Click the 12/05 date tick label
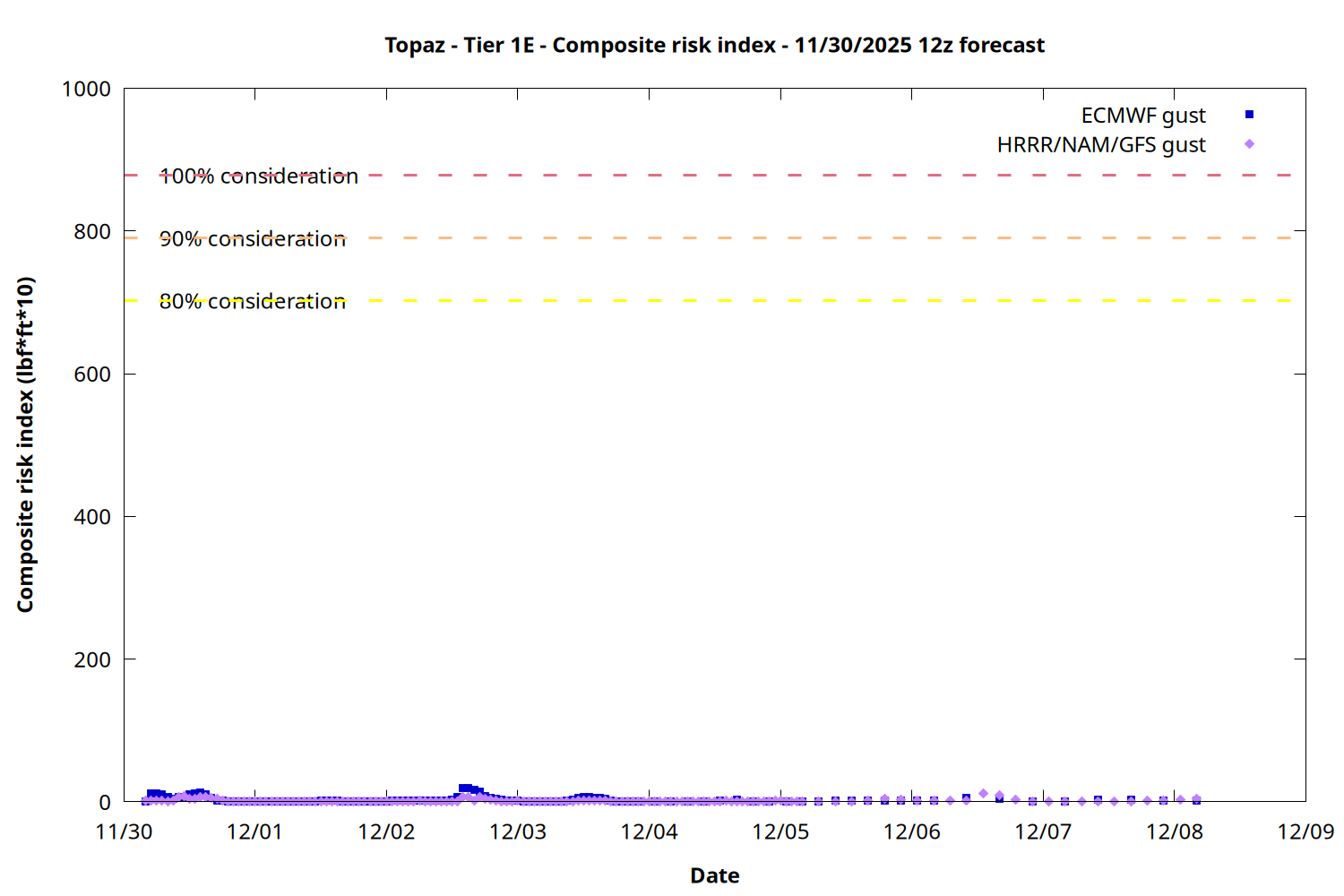Image resolution: width=1344 pixels, height=896 pixels. click(780, 831)
